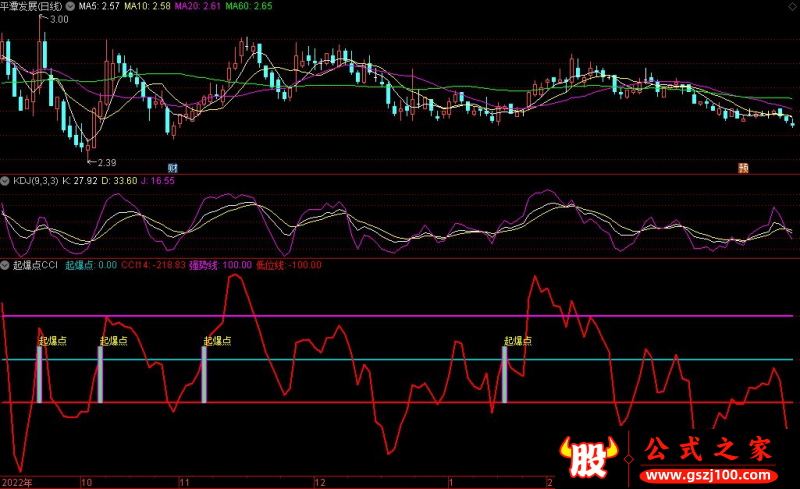Click the fourth 起爆点 signal marker
The height and width of the screenshot is (489, 800).
pos(517,341)
